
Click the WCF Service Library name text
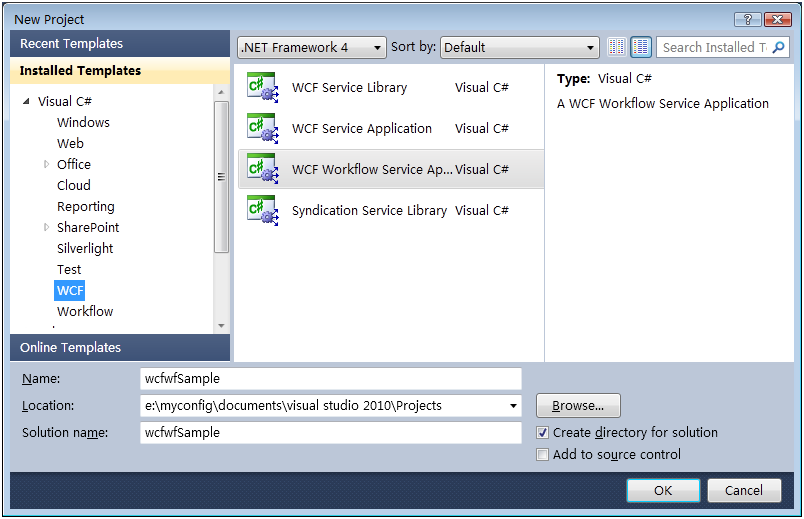pyautogui.click(x=349, y=88)
